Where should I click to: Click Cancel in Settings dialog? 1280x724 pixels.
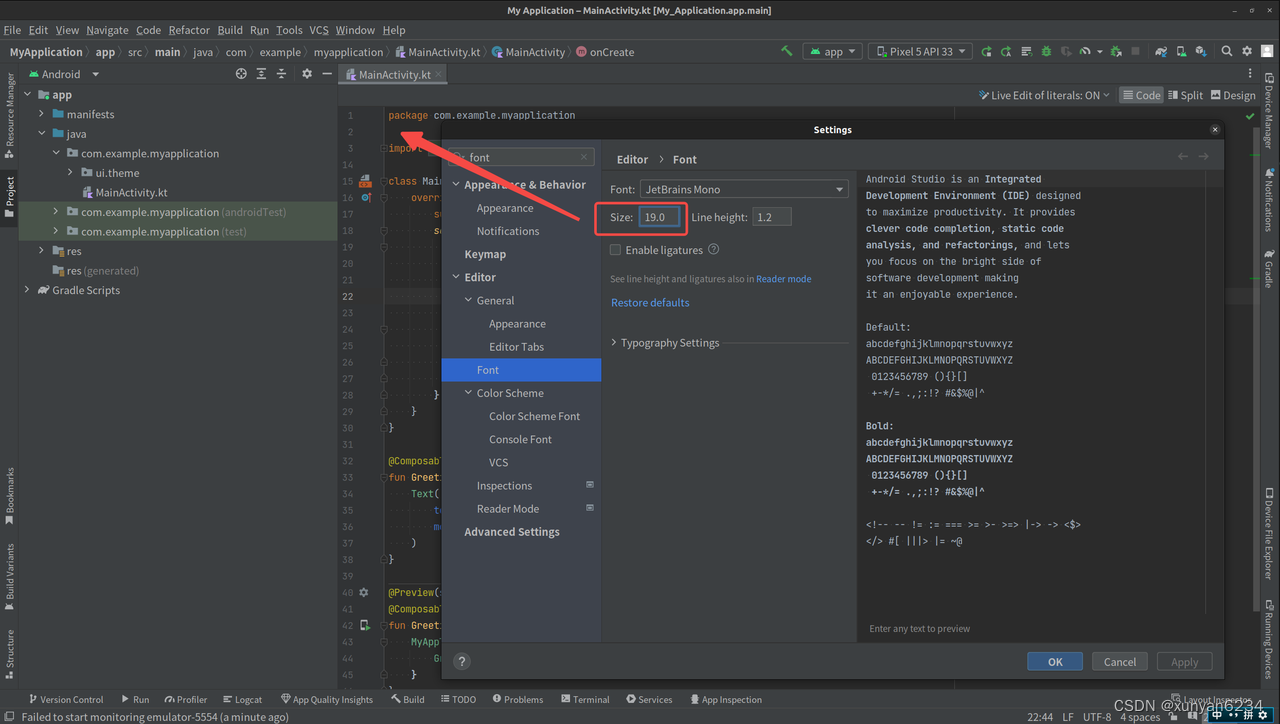[1120, 661]
